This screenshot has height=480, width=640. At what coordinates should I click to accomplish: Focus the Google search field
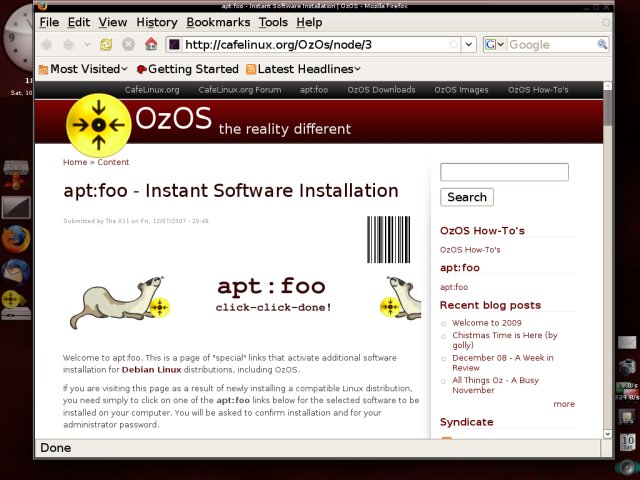tap(552, 44)
